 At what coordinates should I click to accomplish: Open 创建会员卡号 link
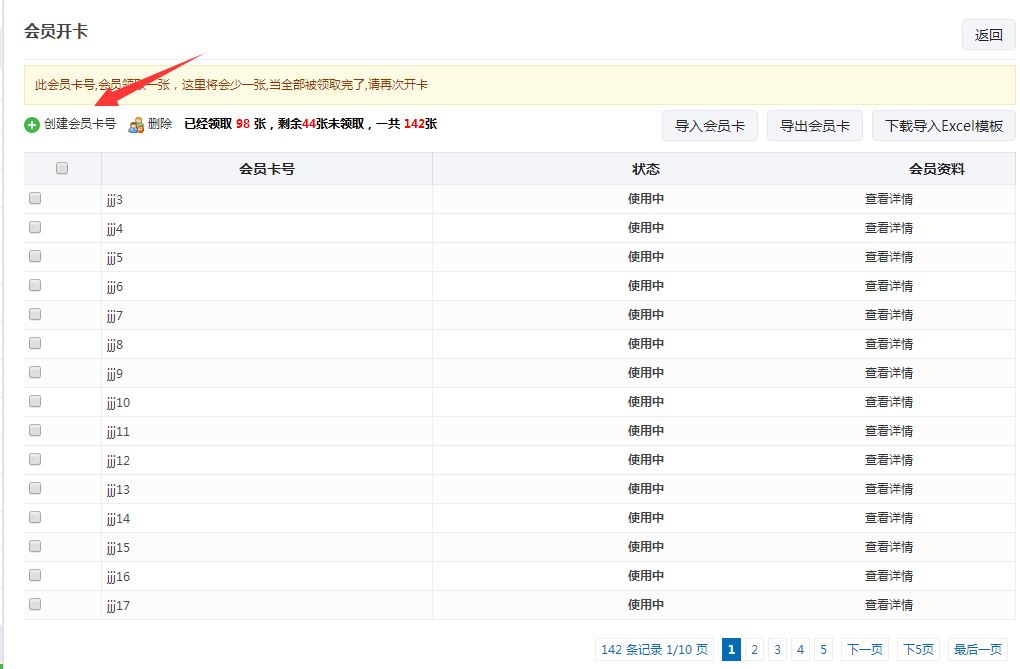coord(80,124)
